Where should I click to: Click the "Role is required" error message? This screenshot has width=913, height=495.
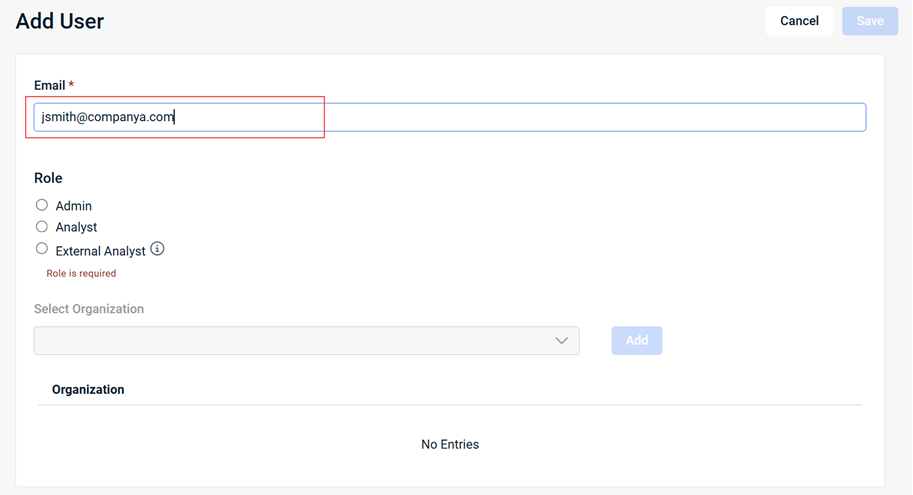pos(81,273)
